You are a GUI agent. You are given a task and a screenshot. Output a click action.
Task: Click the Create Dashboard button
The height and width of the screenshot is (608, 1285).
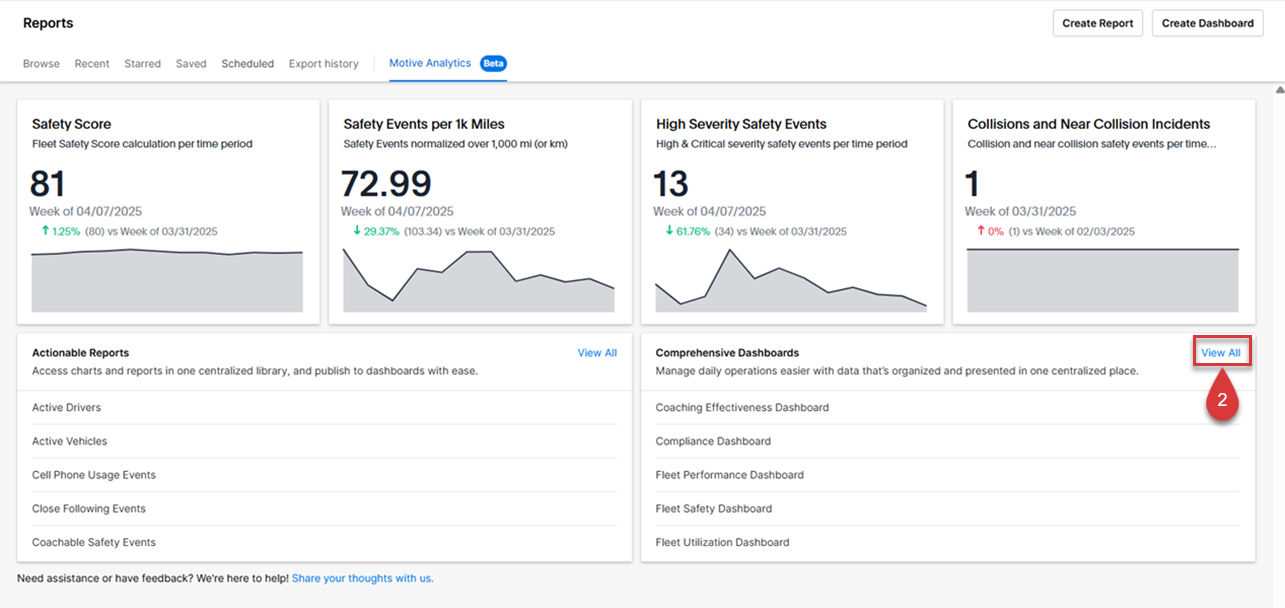point(1207,23)
